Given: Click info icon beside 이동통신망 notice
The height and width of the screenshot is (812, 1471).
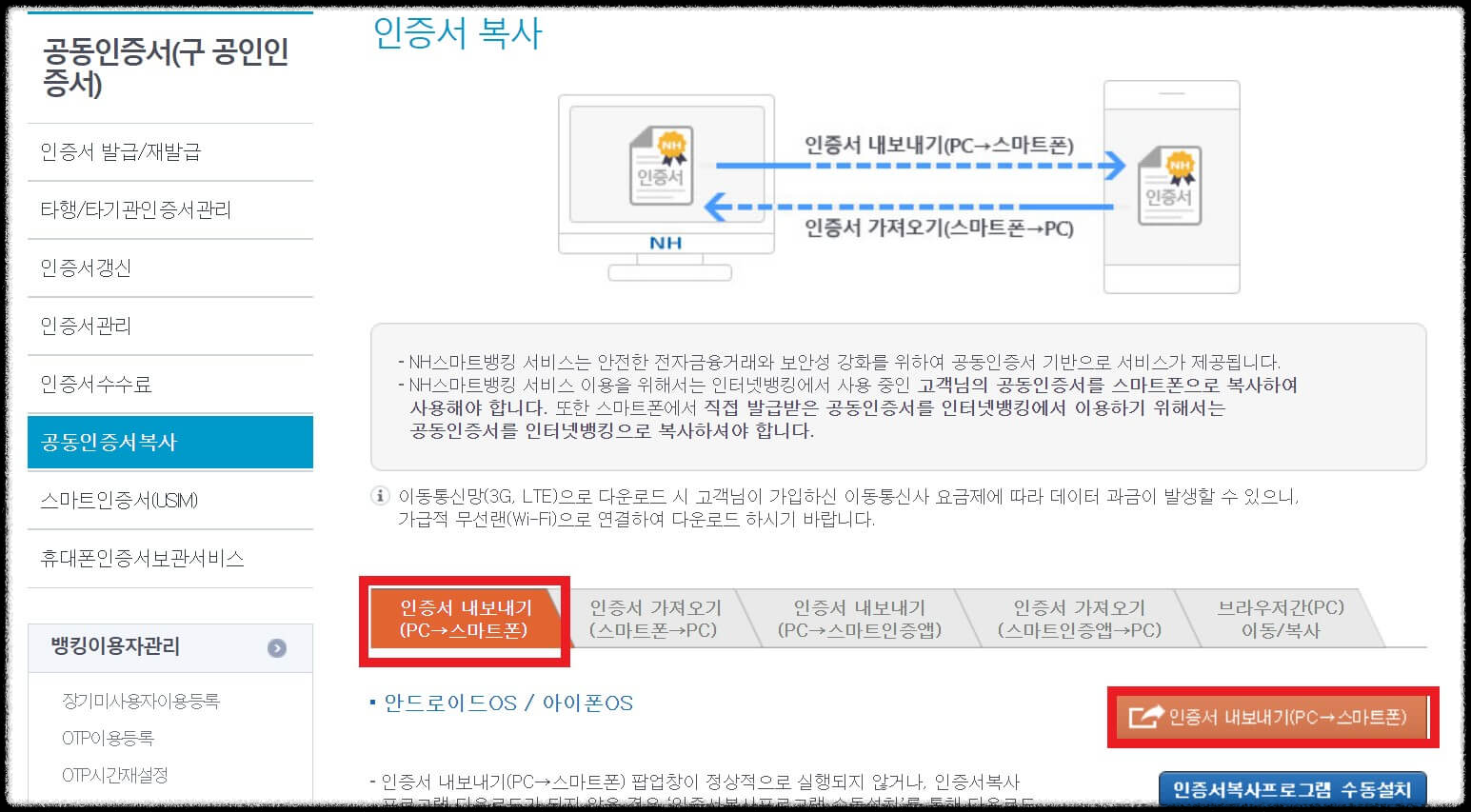Looking at the screenshot, I should [380, 496].
